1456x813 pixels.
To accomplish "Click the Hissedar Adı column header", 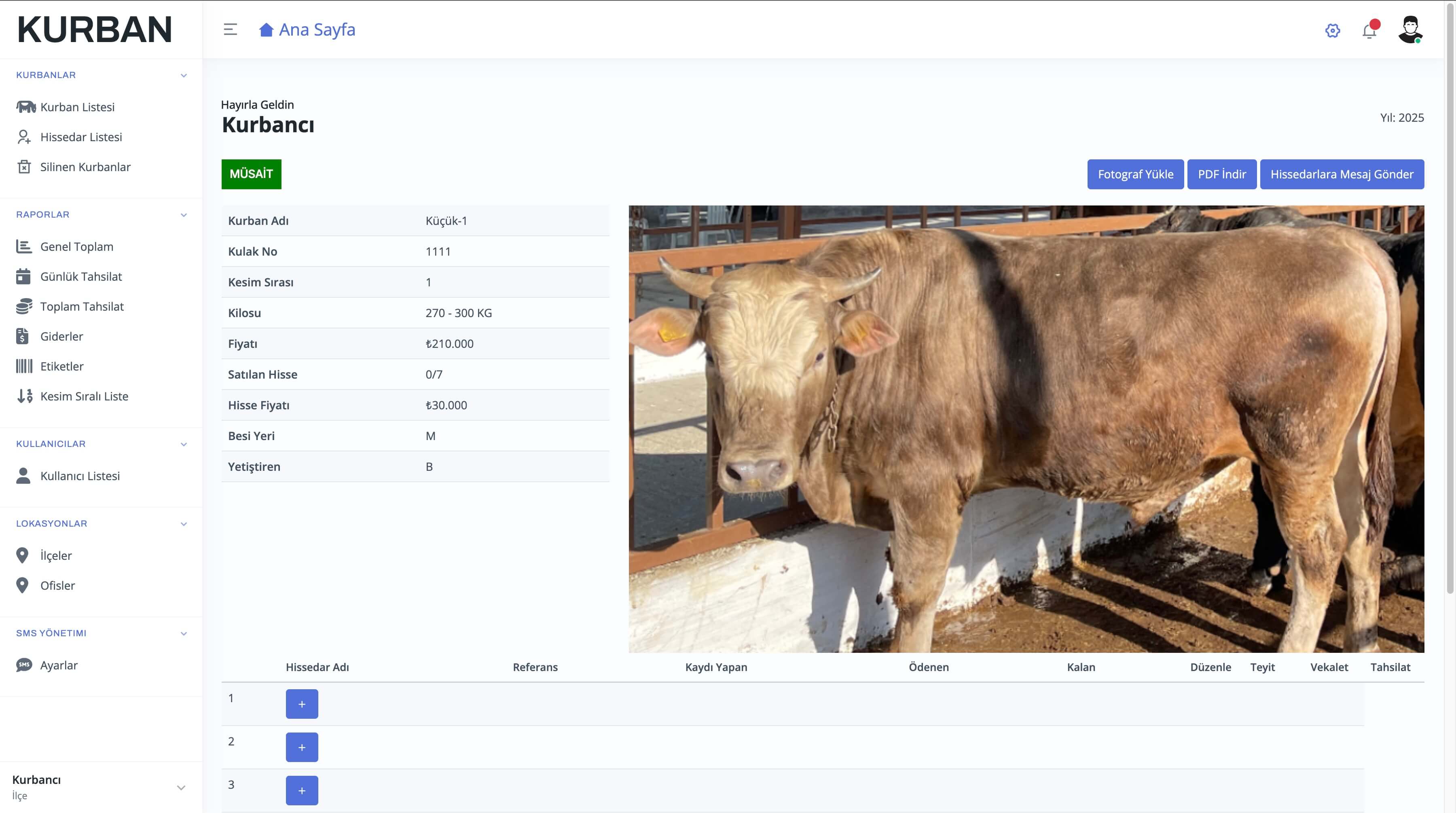I will tap(317, 667).
